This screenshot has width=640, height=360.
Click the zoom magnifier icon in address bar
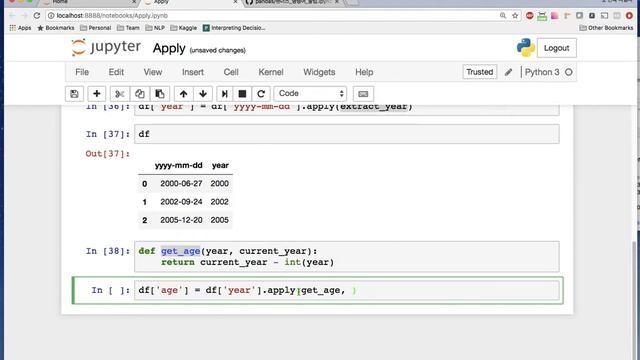(503, 16)
